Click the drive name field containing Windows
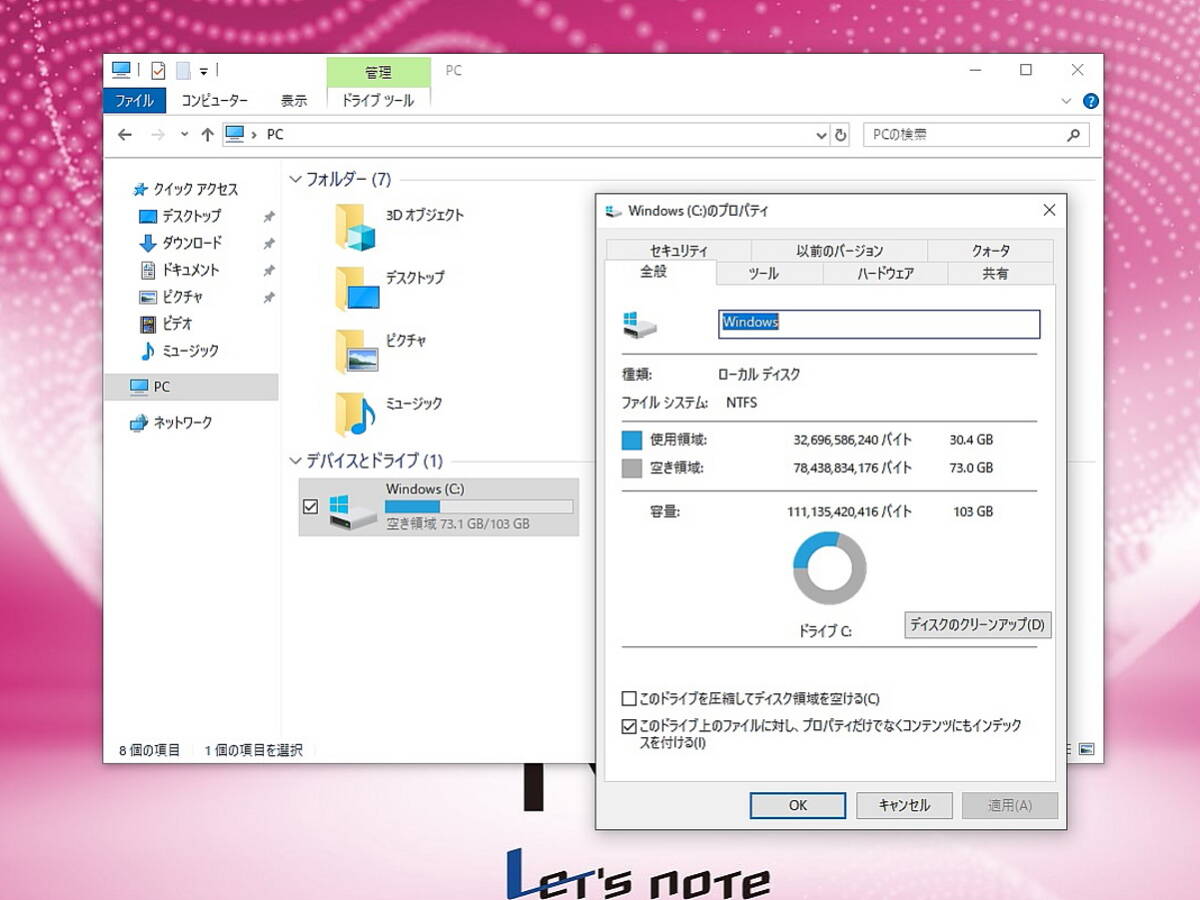1200x900 pixels. (879, 323)
